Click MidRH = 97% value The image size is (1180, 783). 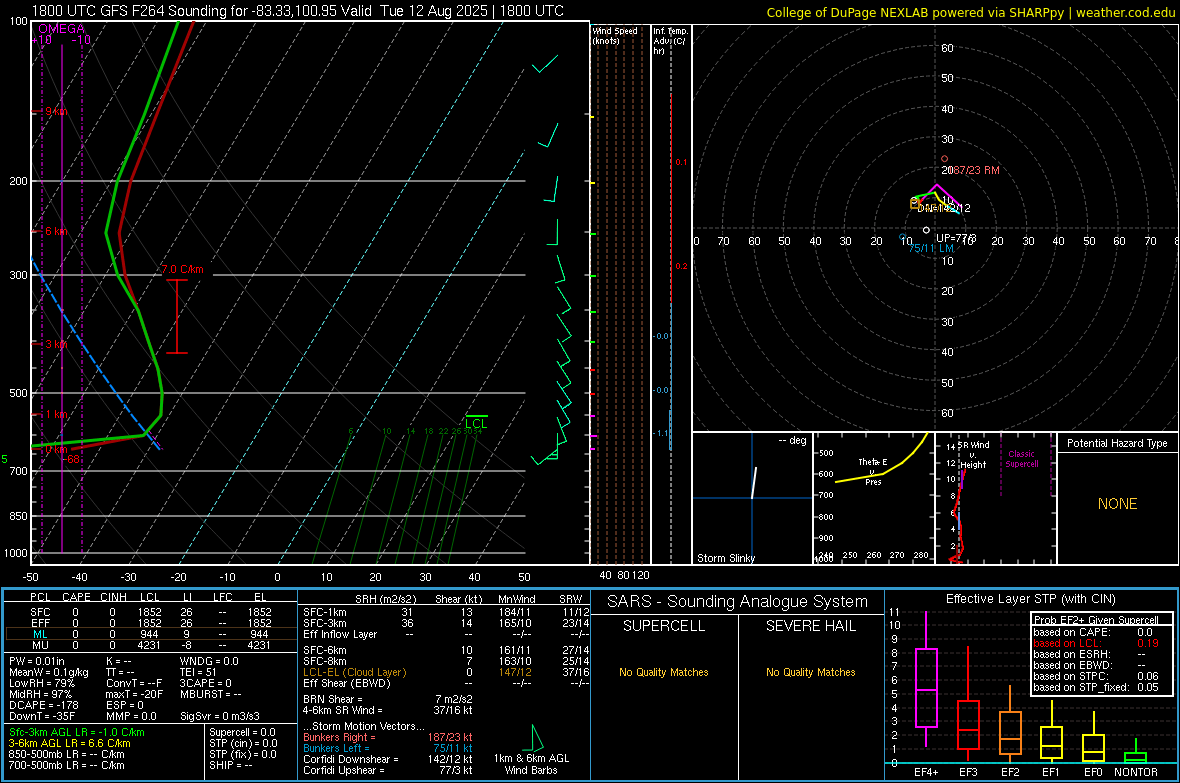[41, 694]
